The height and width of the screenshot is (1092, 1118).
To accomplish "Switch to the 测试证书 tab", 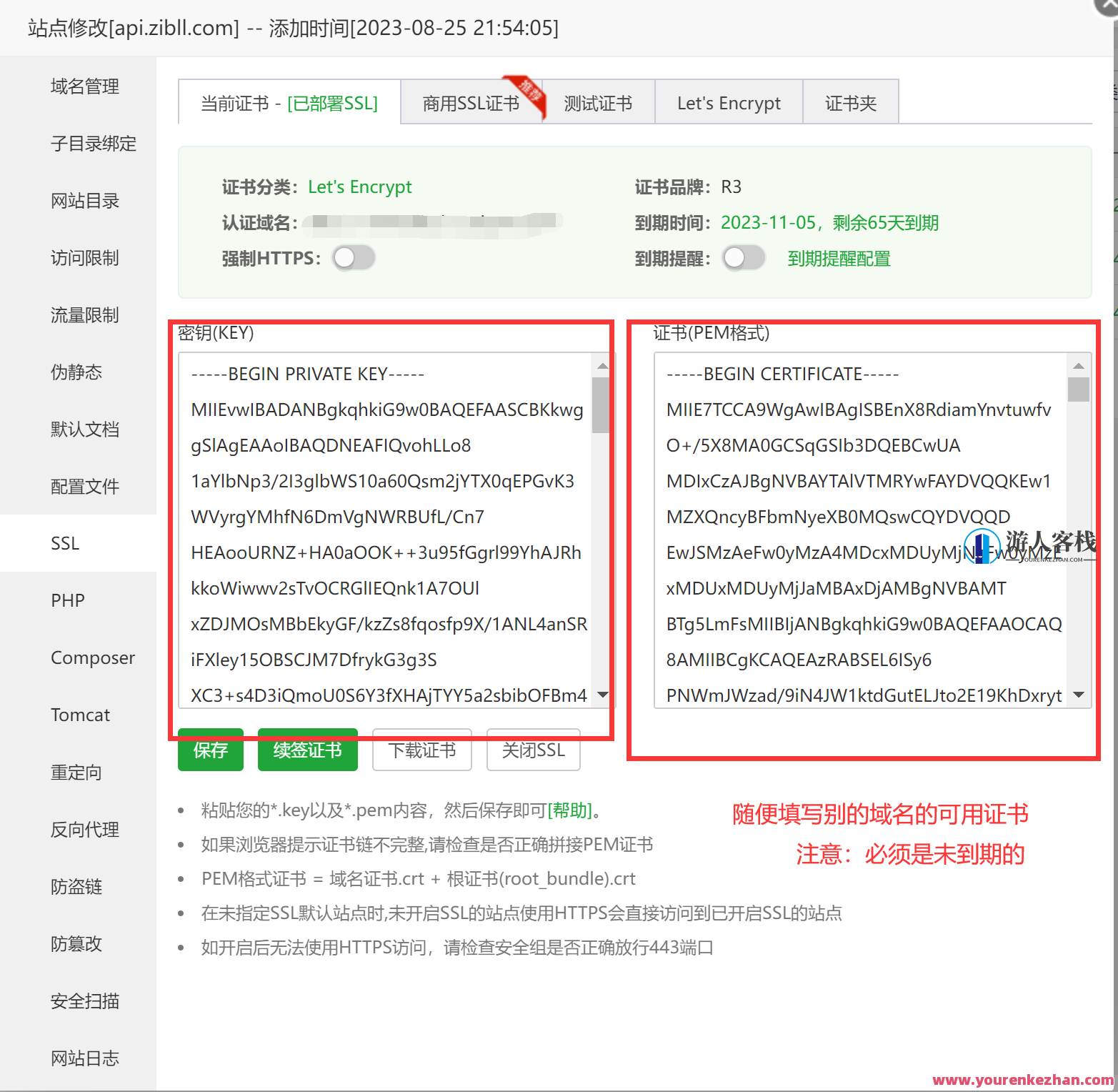I will [599, 103].
